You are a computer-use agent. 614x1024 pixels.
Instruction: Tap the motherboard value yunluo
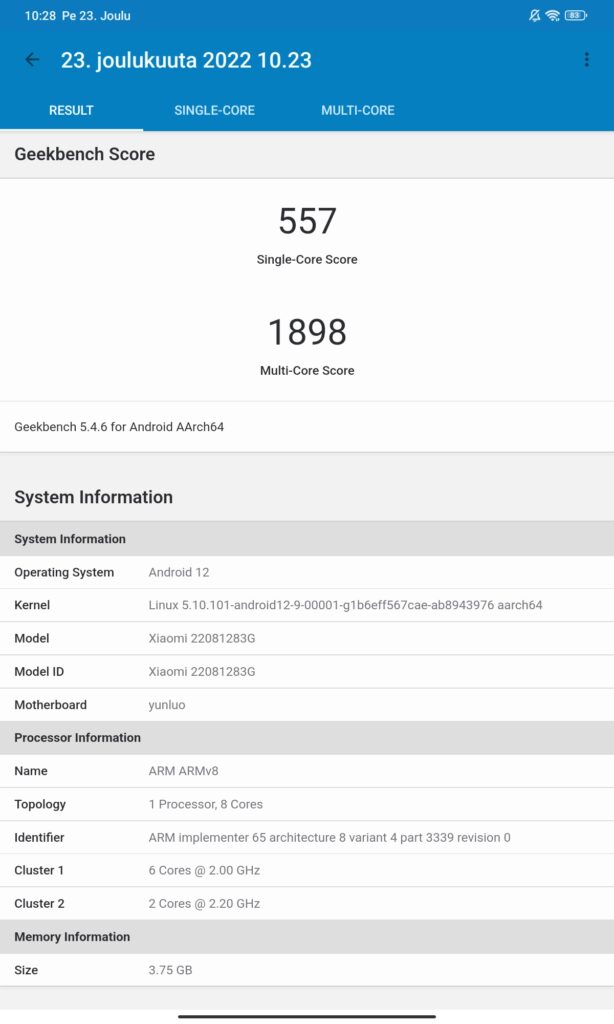[167, 705]
